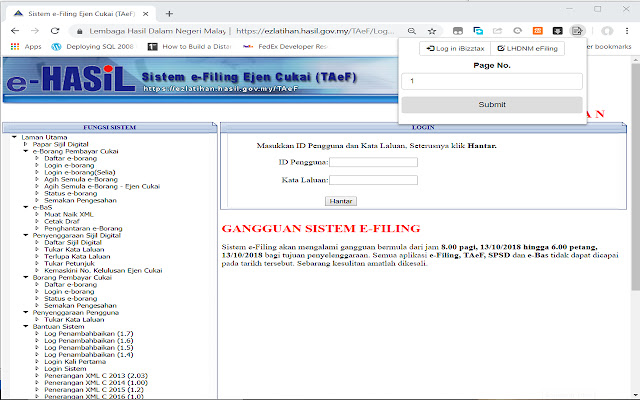Open Login Kali Pertama
The image size is (640, 400).
[75, 362]
